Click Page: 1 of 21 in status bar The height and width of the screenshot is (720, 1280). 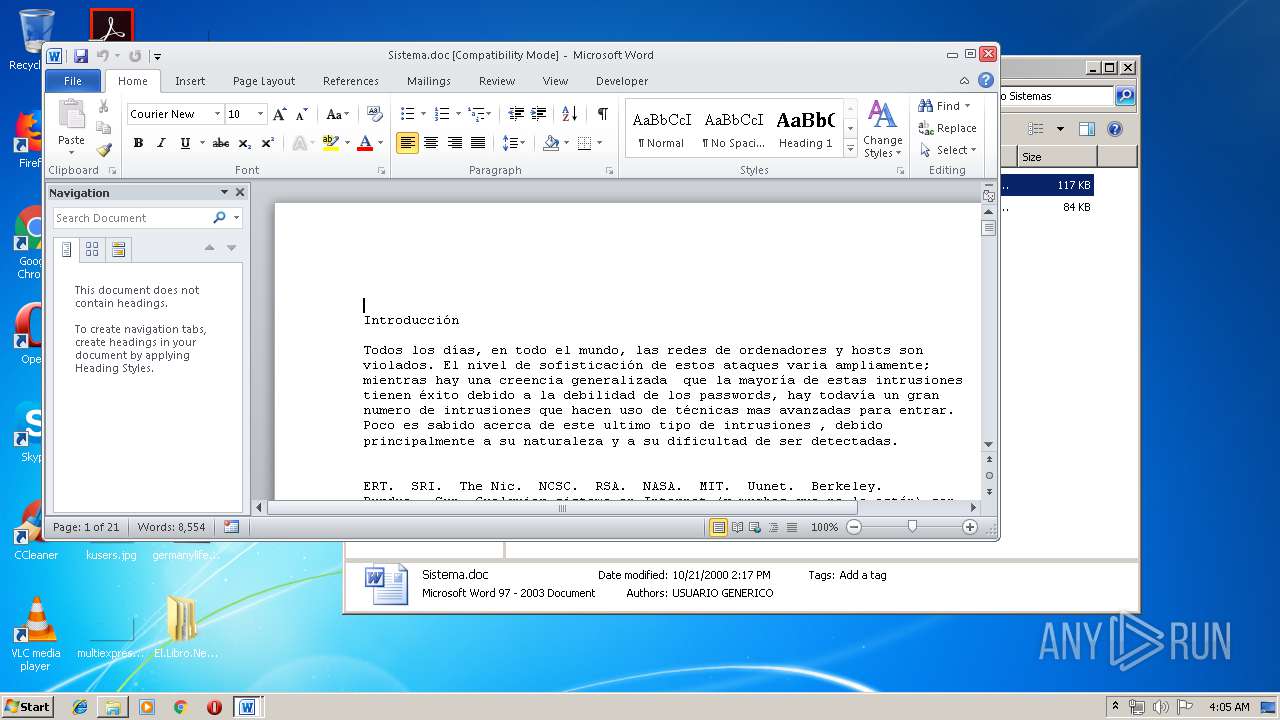[x=86, y=527]
